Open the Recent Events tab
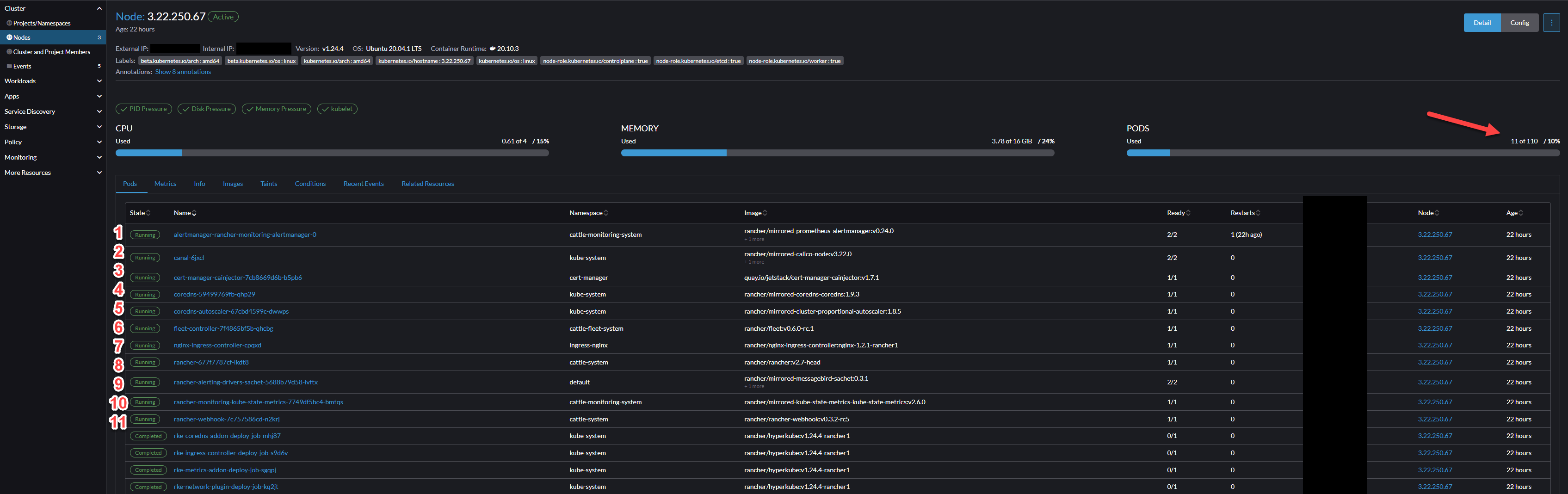 coord(364,183)
